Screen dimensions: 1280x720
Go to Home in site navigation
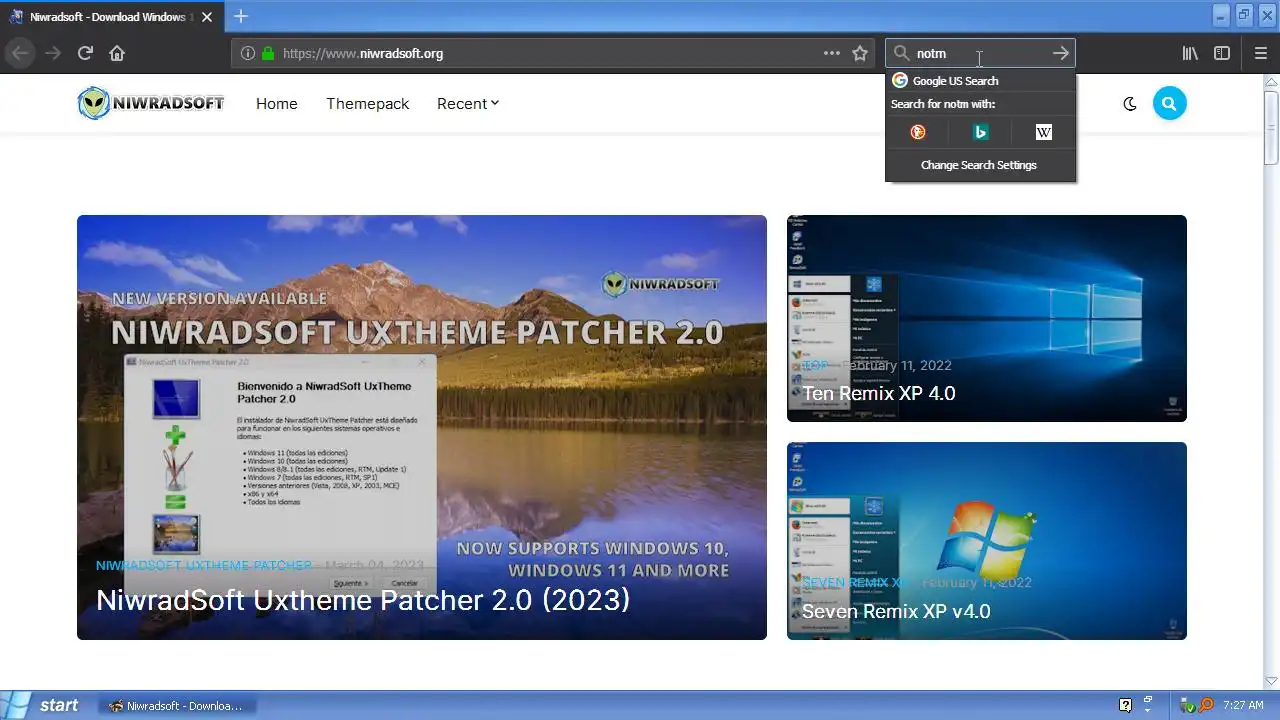click(276, 104)
